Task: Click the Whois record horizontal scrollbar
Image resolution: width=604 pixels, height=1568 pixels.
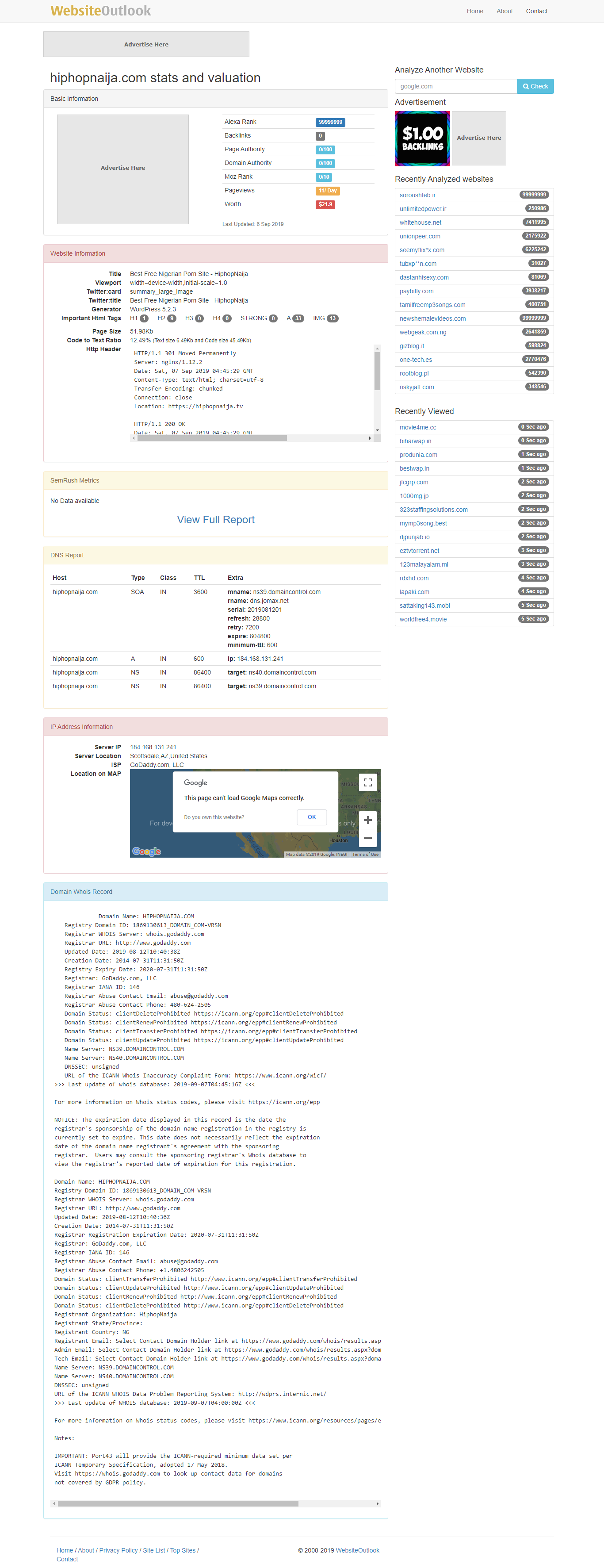Action: (178, 1503)
